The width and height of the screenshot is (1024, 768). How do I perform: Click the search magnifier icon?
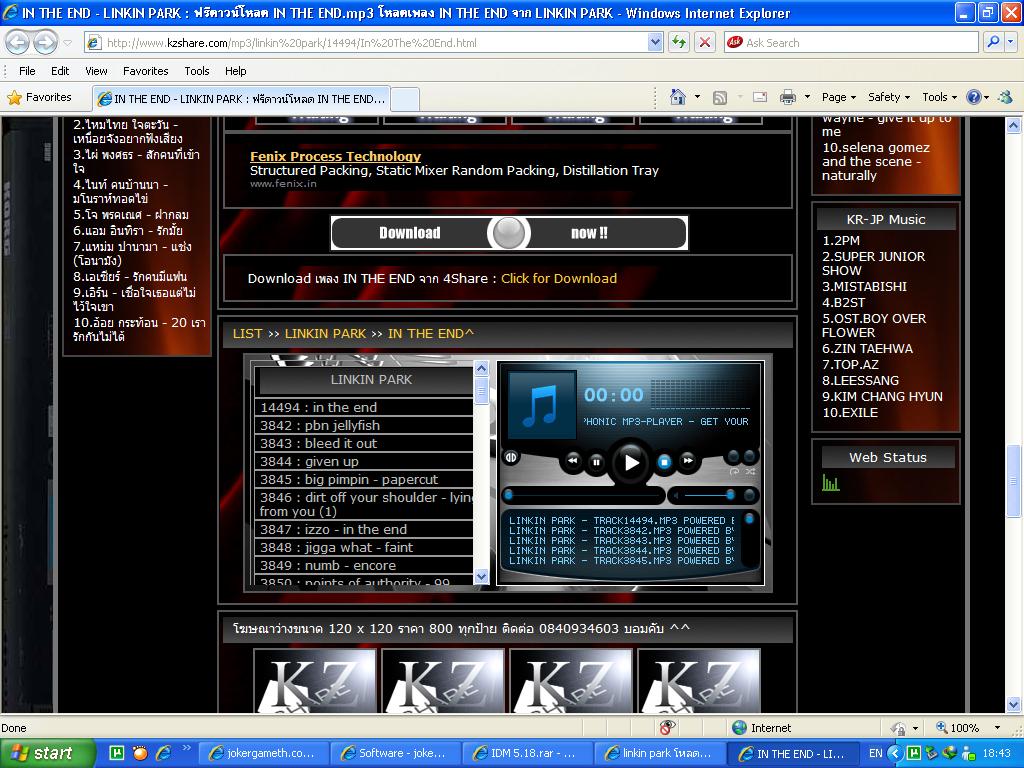tap(993, 42)
